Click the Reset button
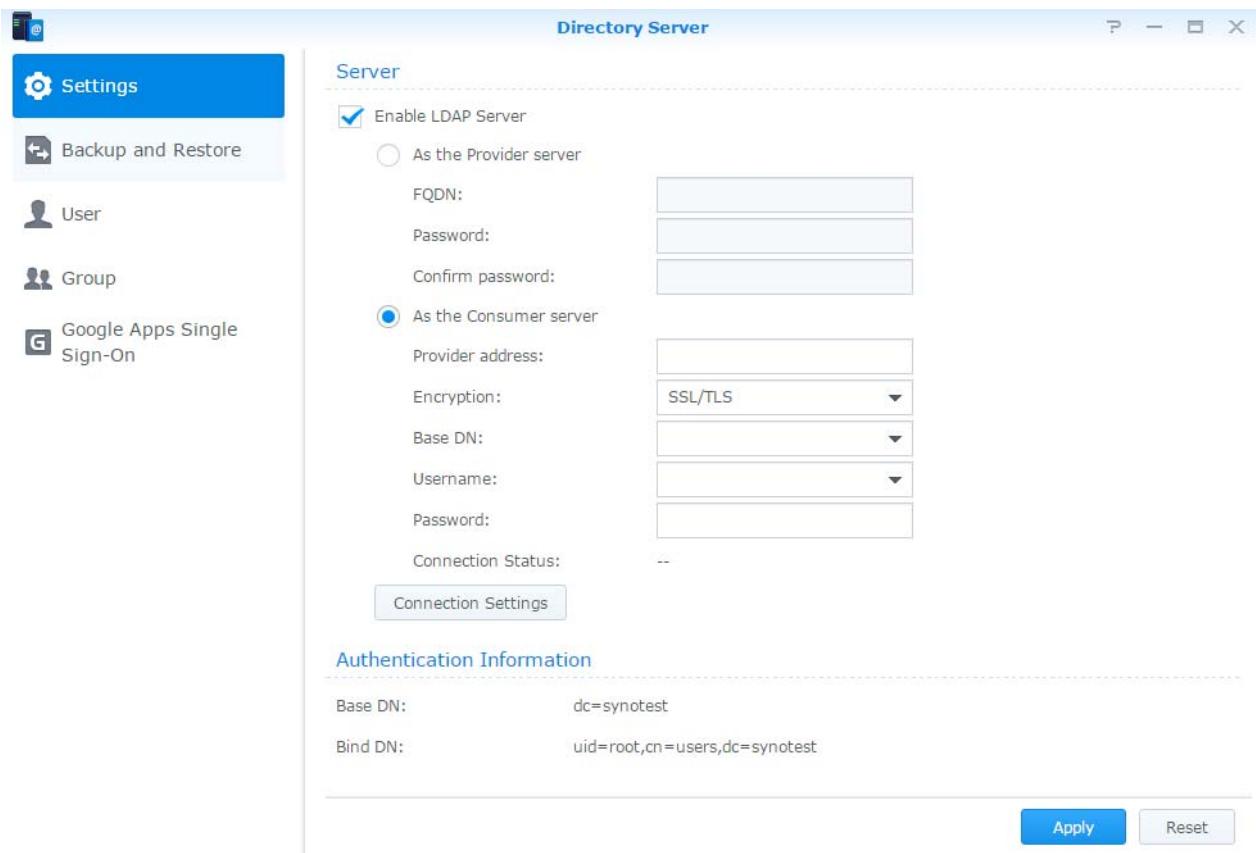This screenshot has height=853, width=1256. click(1187, 828)
